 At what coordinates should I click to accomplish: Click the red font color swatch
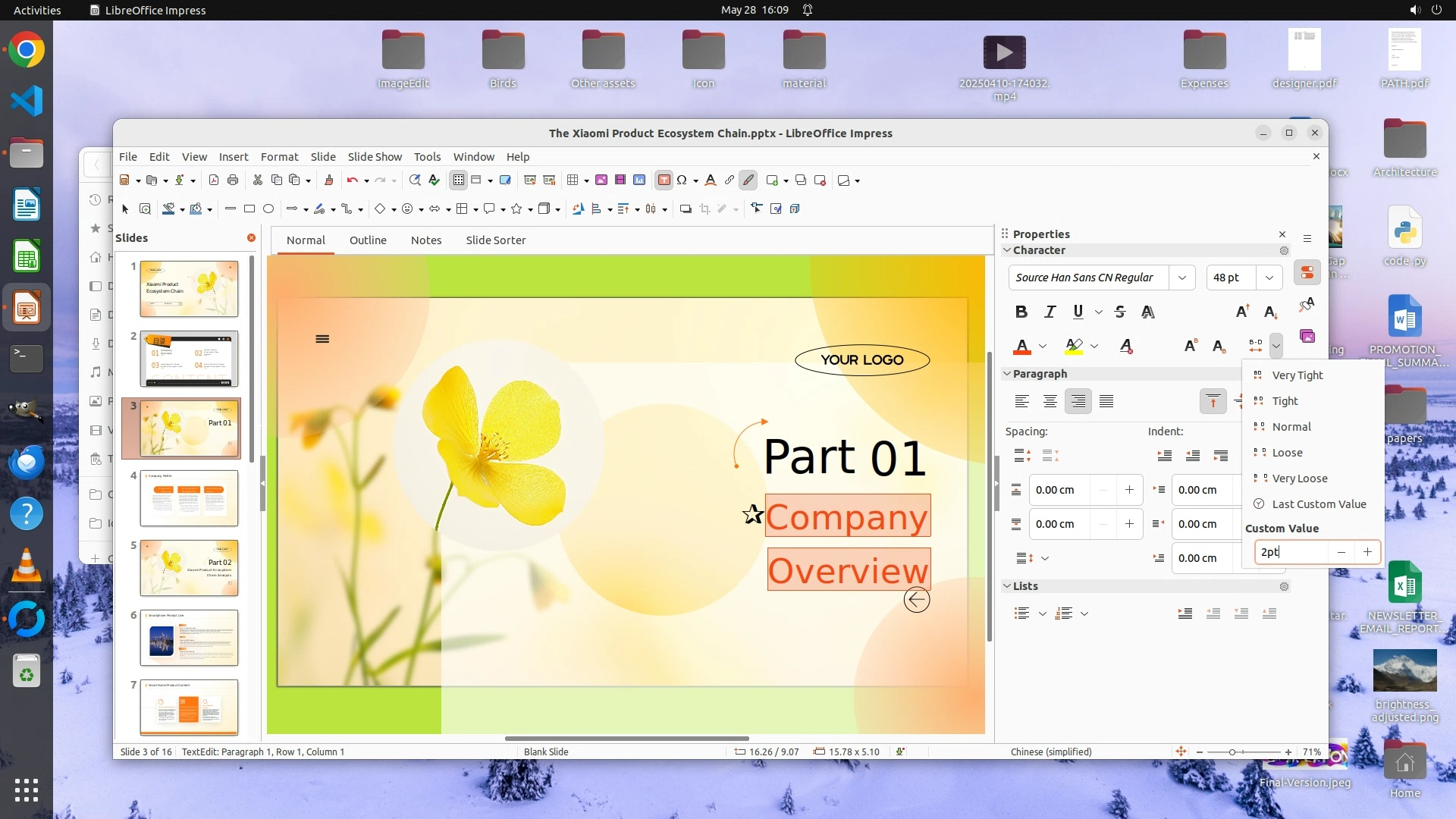pyautogui.click(x=1021, y=347)
